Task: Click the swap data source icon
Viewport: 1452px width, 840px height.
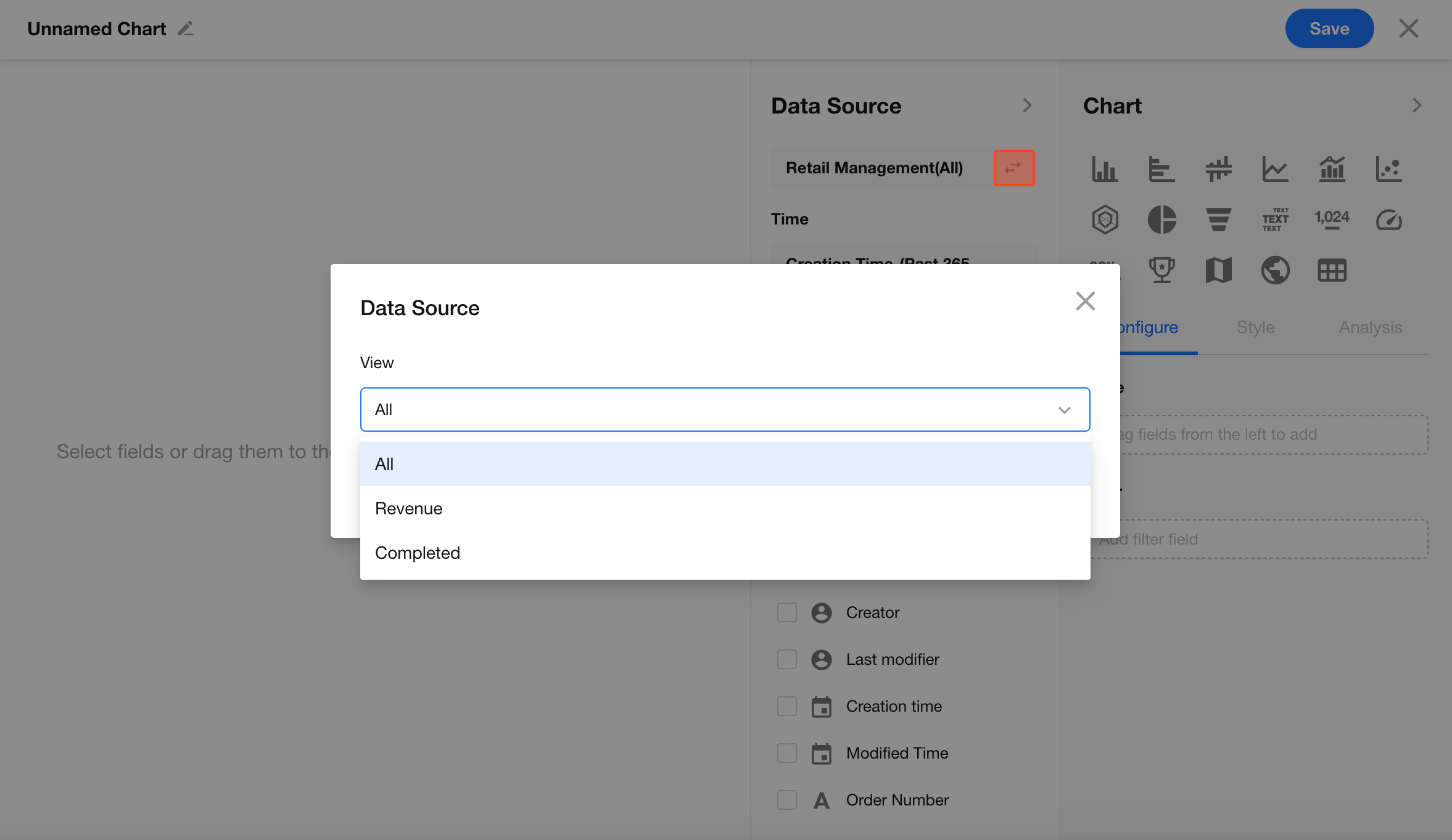Action: 1013,168
